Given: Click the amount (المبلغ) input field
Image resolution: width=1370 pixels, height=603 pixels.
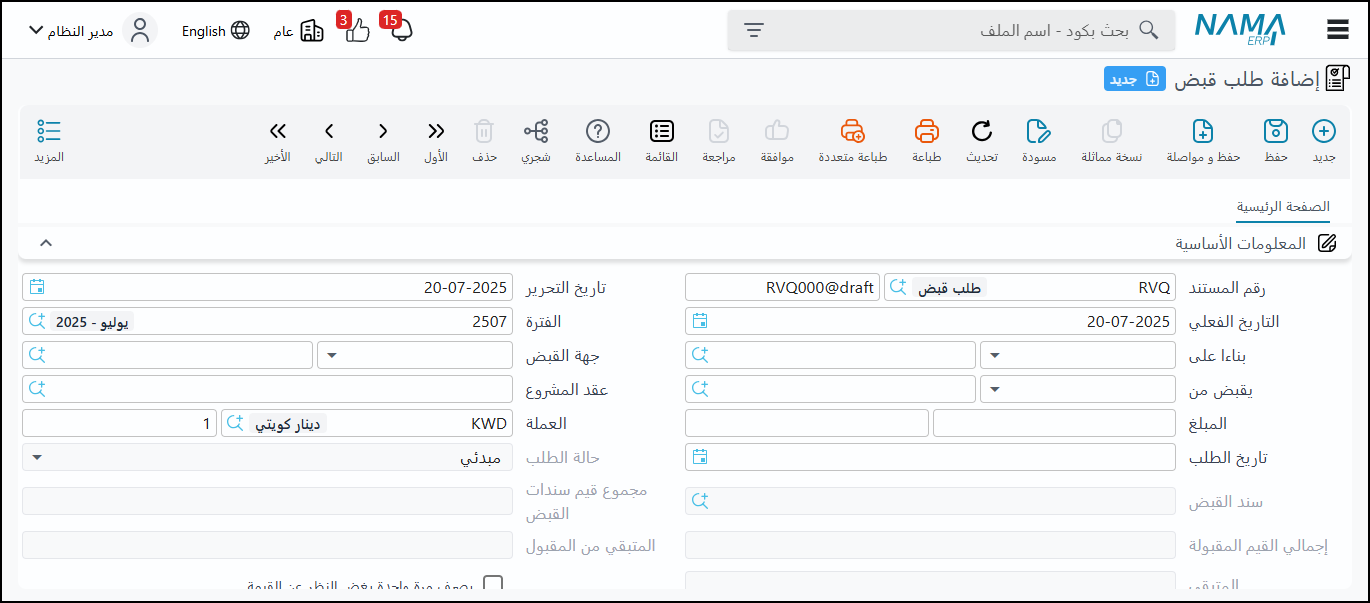Looking at the screenshot, I should click(1054, 423).
